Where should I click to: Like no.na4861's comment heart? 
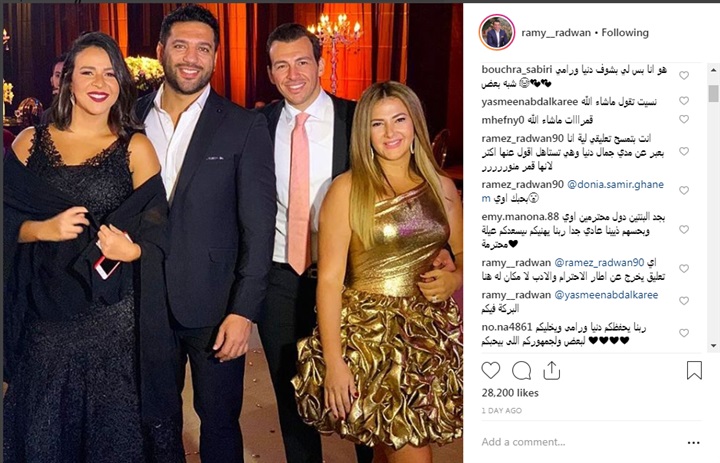684,333
